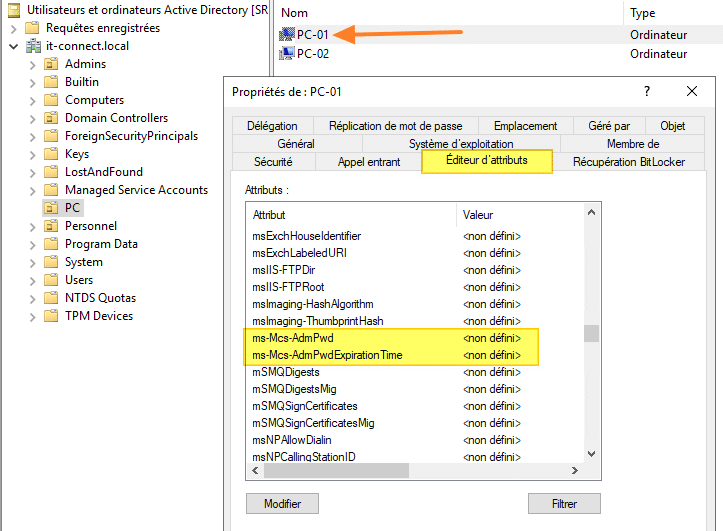Click the Keys folder icon
Viewport: 723px width, 531px height.
(51, 153)
